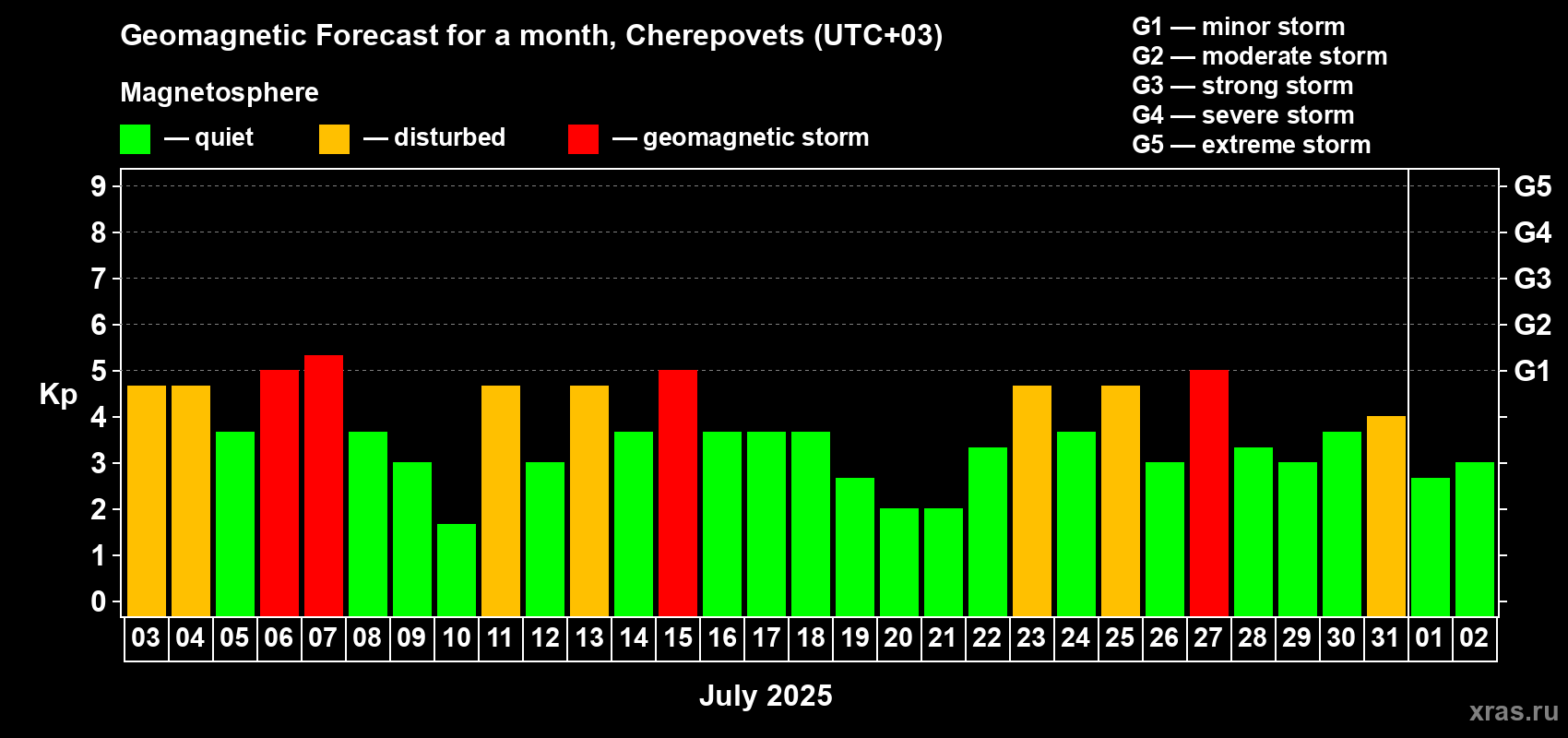Click the '— geomagnetic storm' legend label
The height and width of the screenshot is (738, 1568).
tap(741, 137)
